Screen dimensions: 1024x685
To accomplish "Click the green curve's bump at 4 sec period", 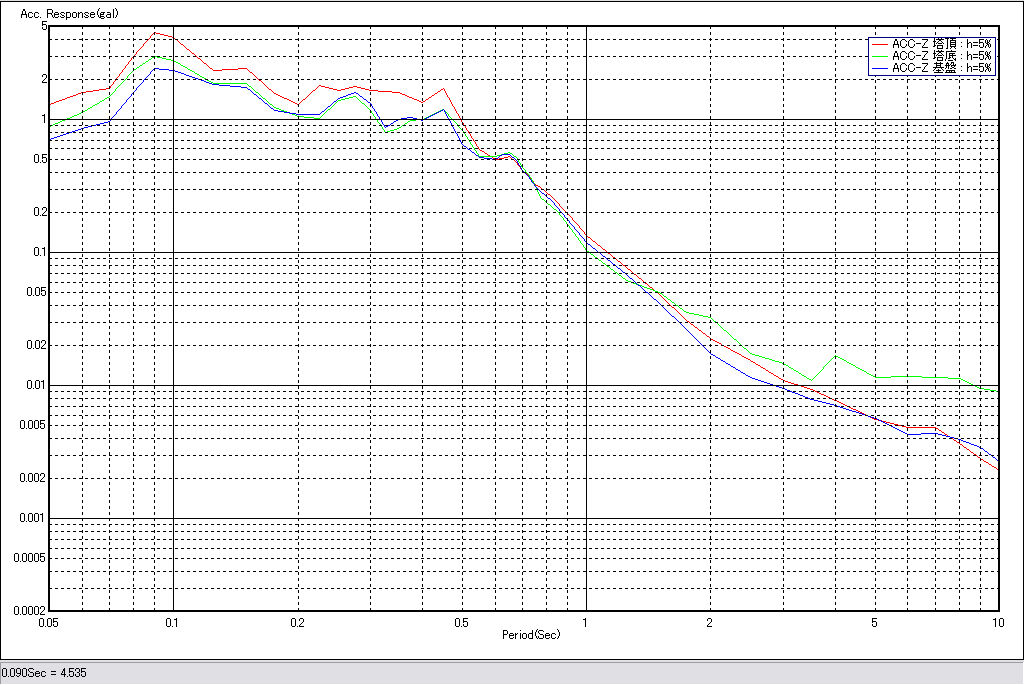I will [x=836, y=356].
